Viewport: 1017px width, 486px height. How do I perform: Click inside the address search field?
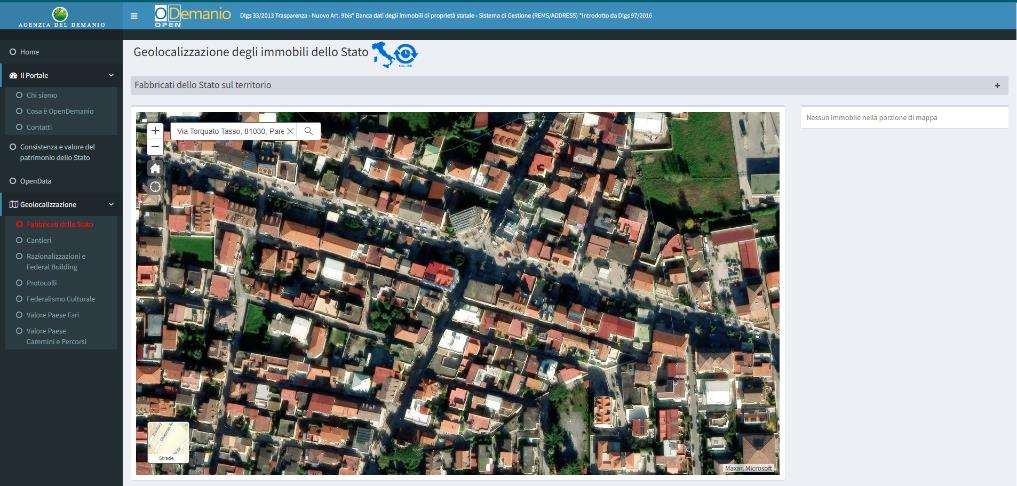pos(228,131)
